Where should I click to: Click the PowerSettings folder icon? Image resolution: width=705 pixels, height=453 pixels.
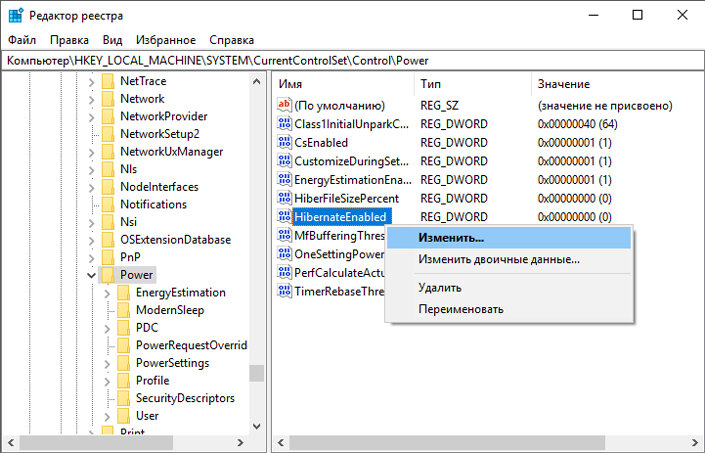point(124,363)
